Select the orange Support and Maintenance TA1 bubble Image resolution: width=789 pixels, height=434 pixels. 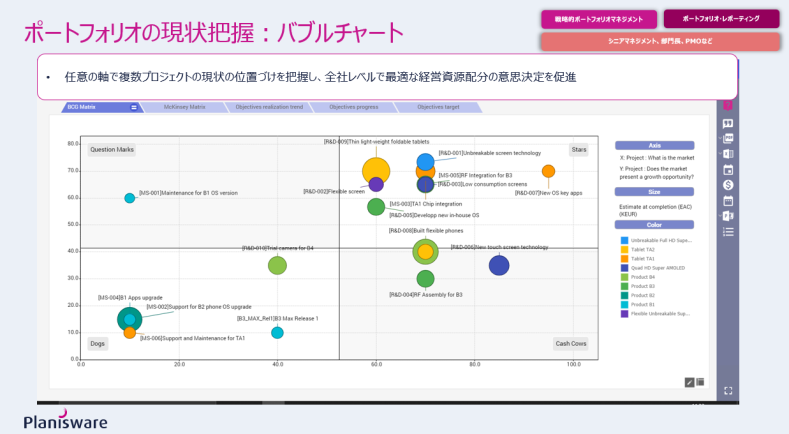(x=130, y=333)
